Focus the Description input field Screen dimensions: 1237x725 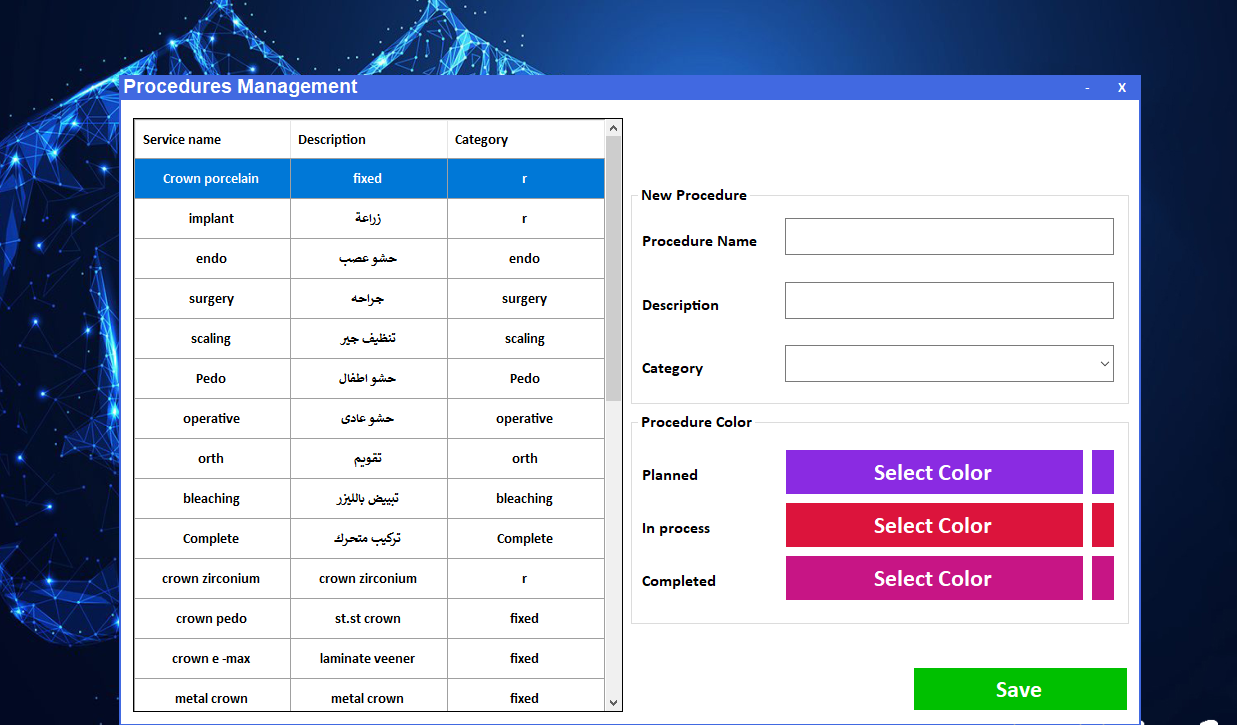(949, 300)
